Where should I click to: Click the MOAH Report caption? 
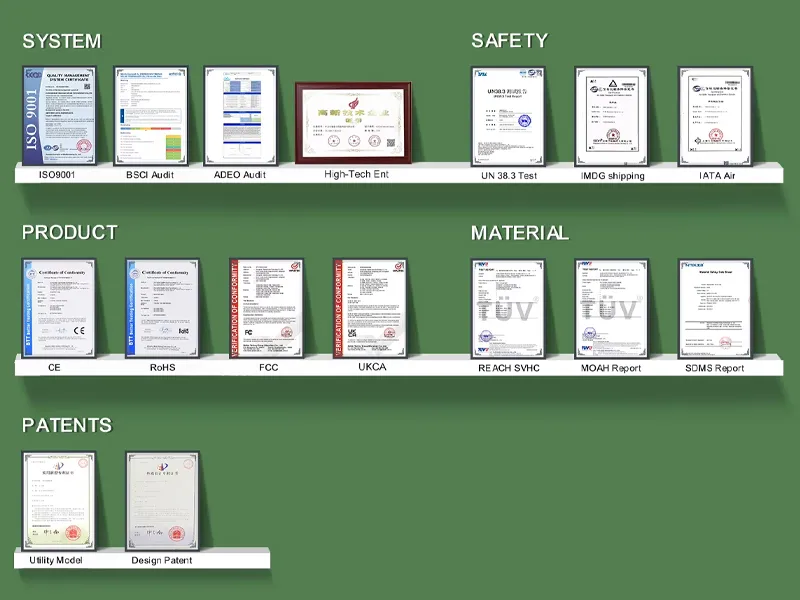pyautogui.click(x=611, y=368)
